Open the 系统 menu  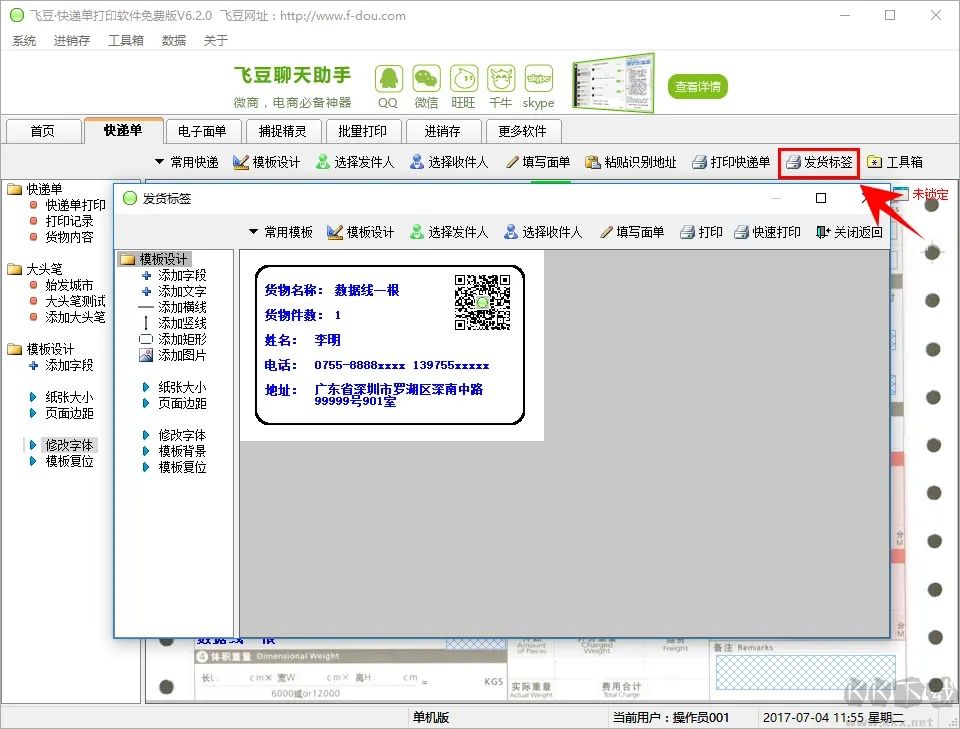tap(23, 40)
